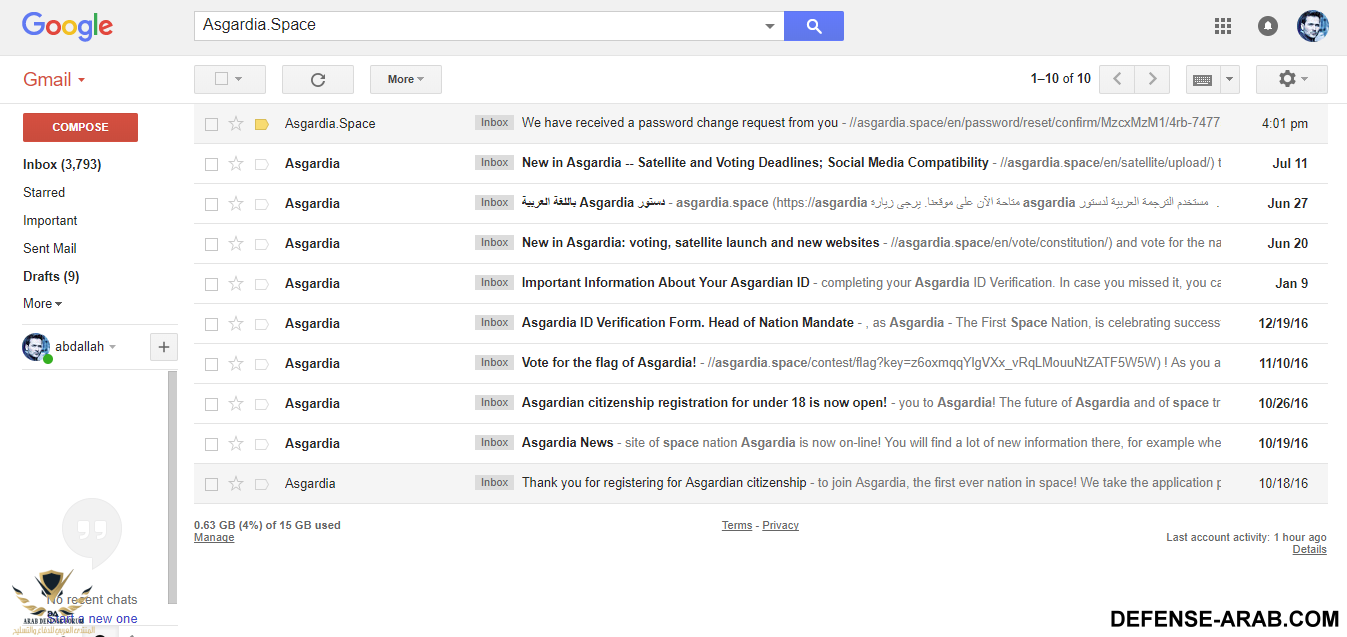Open the Google apps grid

click(x=1223, y=26)
